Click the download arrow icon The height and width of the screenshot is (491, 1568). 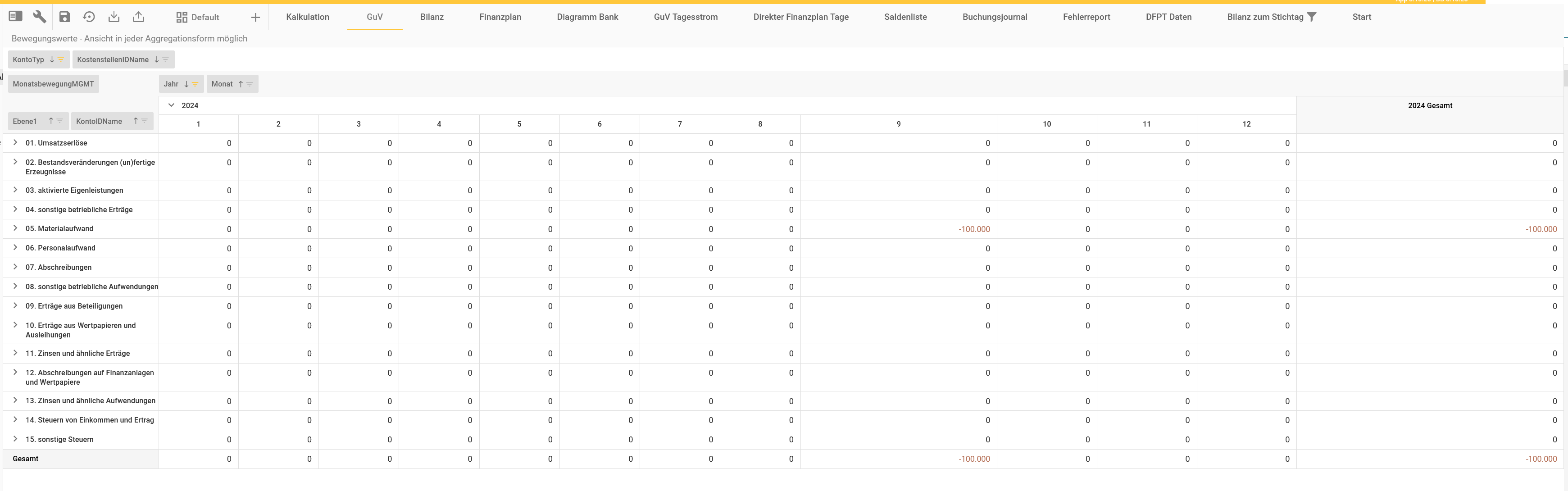pos(113,16)
